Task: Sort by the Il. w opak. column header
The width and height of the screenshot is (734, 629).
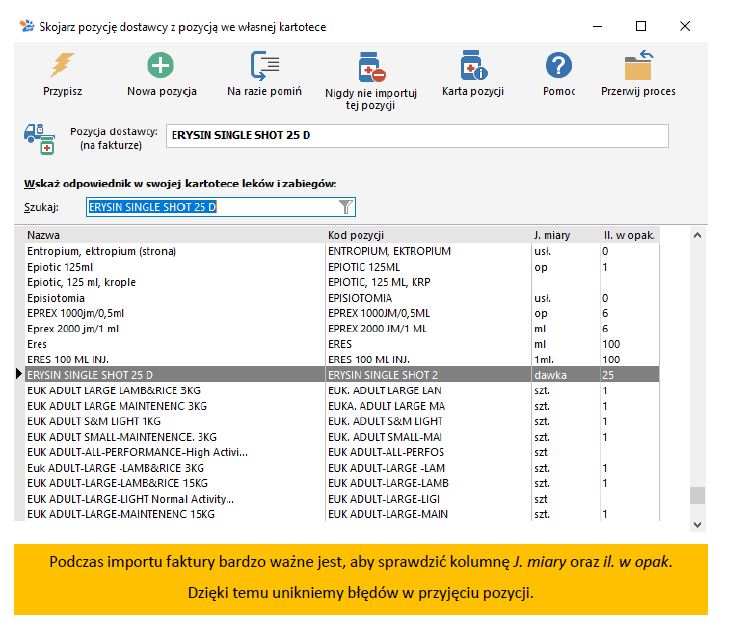Action: [x=630, y=235]
